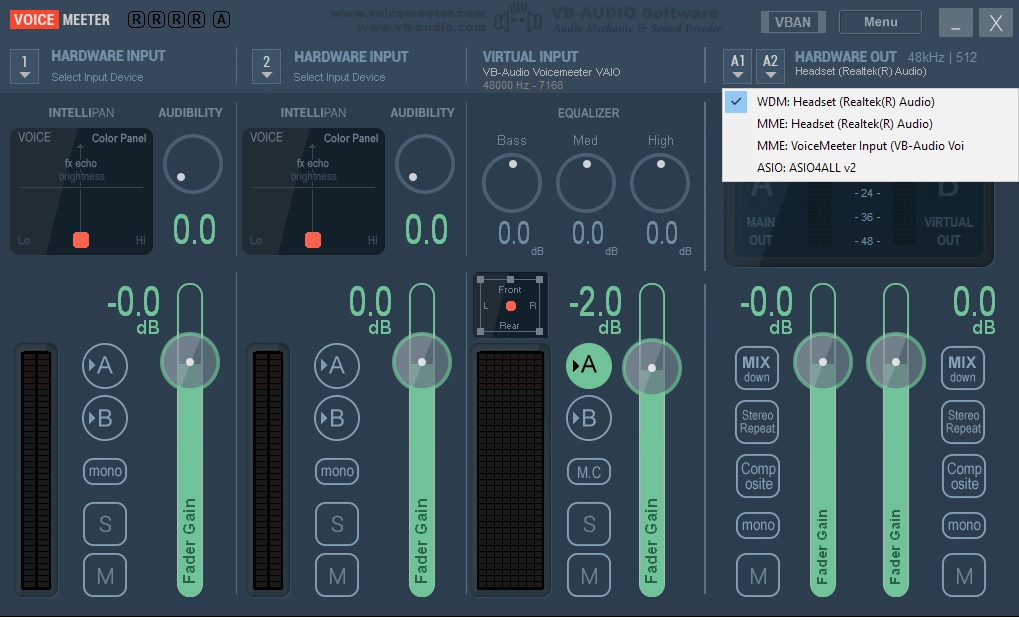Click Hardware Input 2 fader gain knob

422,362
